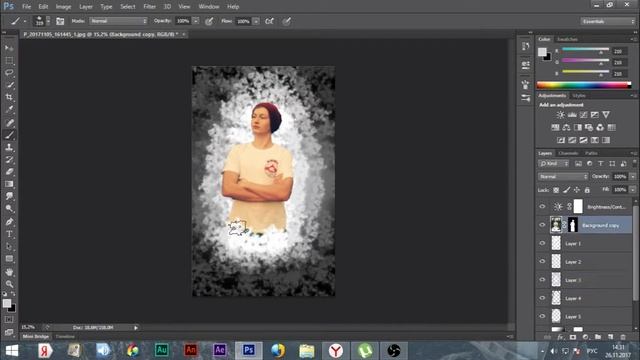640x360 pixels.
Task: Select the Spot Healing Brush tool
Action: click(x=9, y=122)
